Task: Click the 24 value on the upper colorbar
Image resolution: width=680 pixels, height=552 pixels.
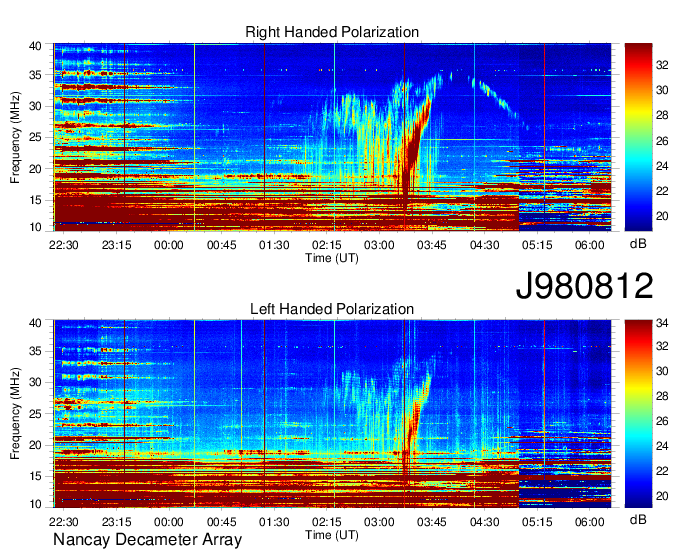Action: pyautogui.click(x=662, y=166)
